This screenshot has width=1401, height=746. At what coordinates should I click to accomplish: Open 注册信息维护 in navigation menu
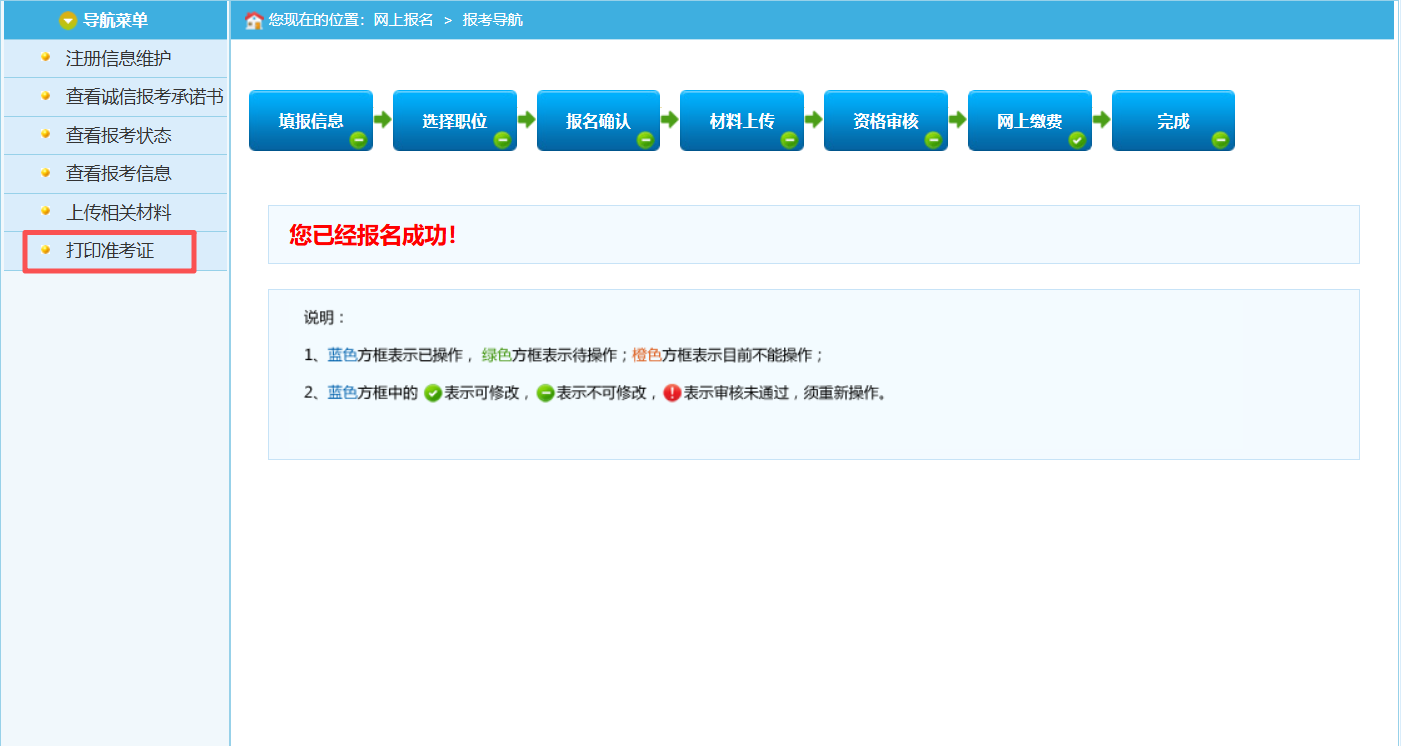click(x=118, y=58)
